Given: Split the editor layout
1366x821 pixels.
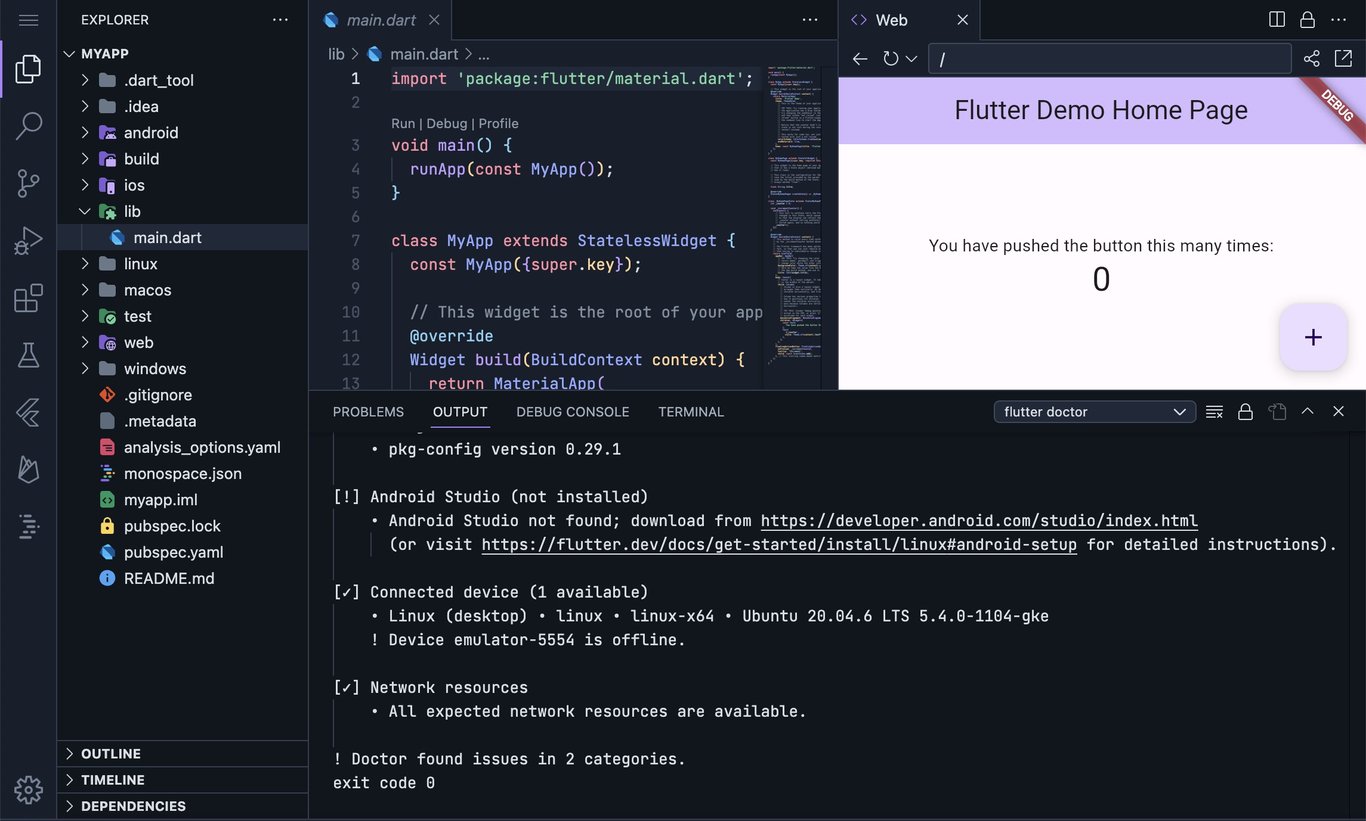Looking at the screenshot, I should pos(1277,20).
